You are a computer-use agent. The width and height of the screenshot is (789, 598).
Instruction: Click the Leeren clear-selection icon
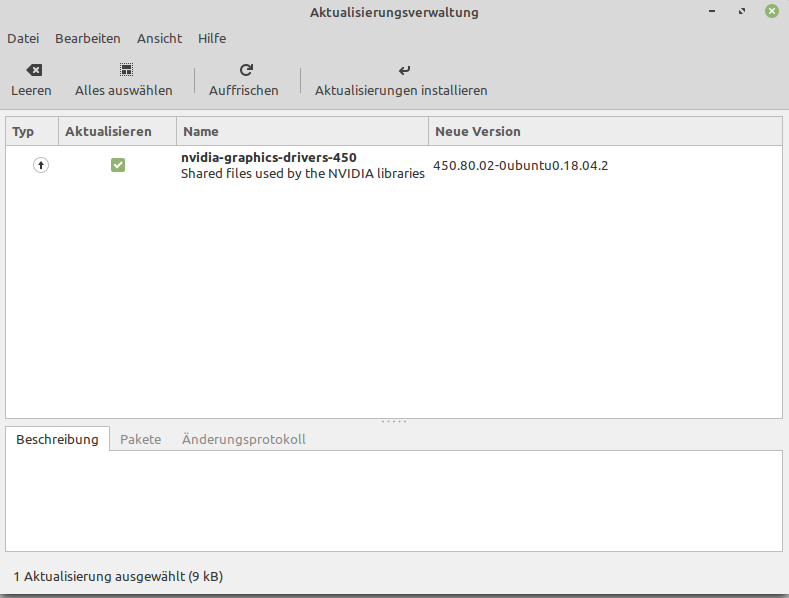tap(34, 70)
